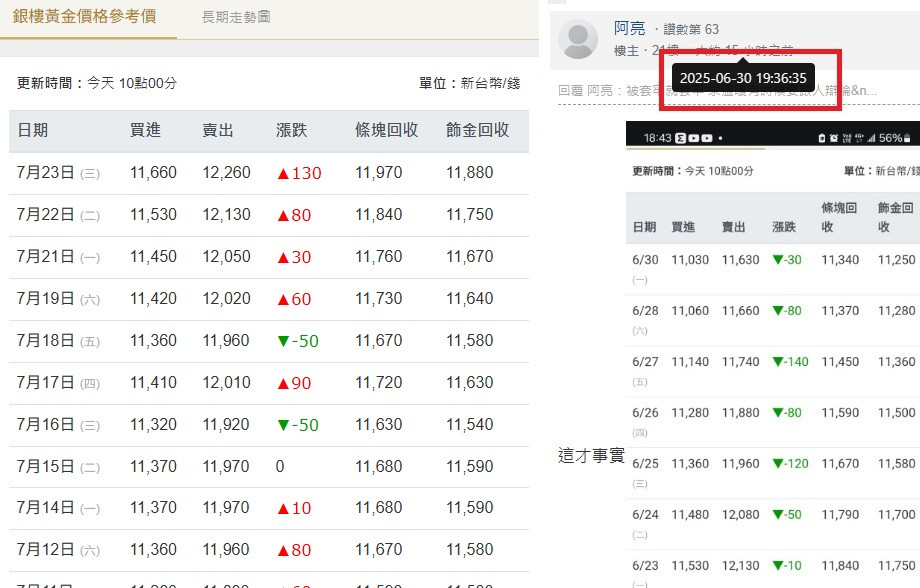Click sell price 12,260 on 7月23日
Screen dimensions: 920x588
pos(226,173)
